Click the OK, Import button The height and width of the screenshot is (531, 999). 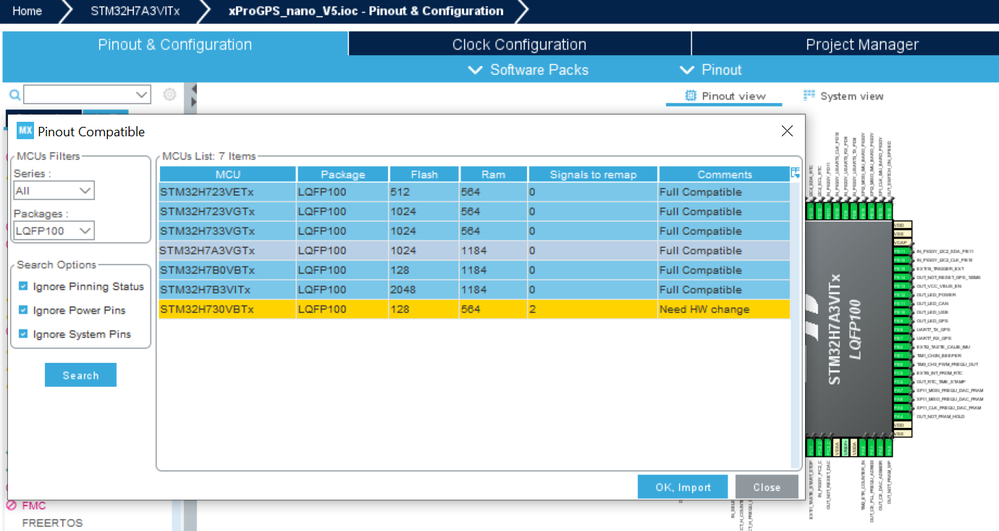point(683,487)
